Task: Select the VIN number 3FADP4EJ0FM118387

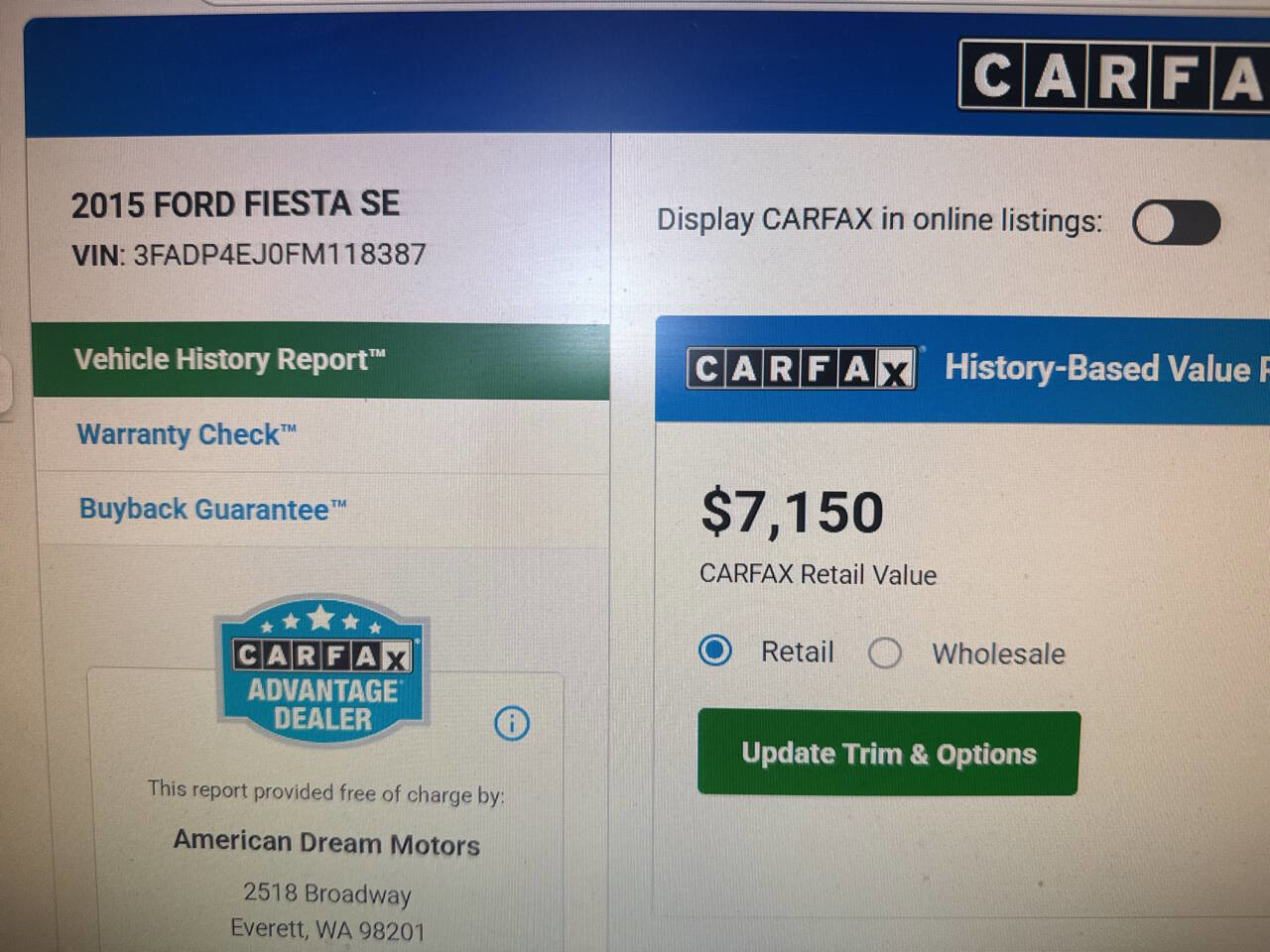Action: [274, 254]
